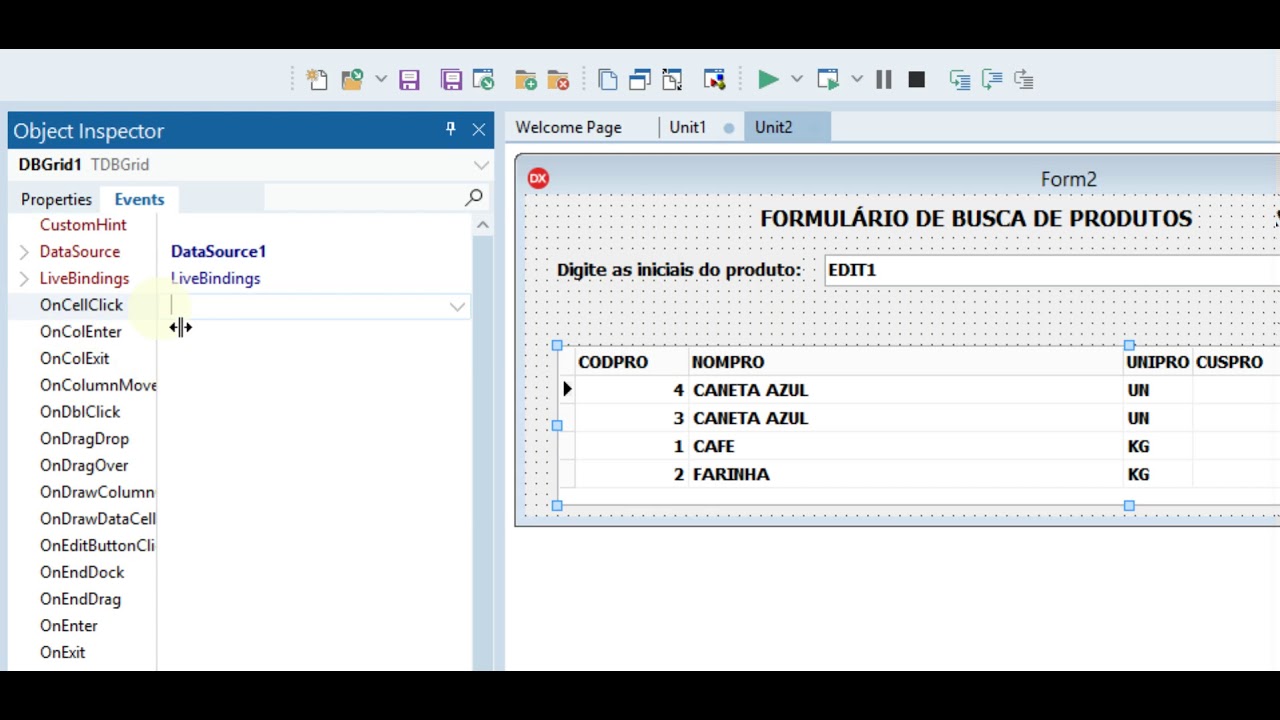Image resolution: width=1280 pixels, height=720 pixels.
Task: Select the OnExit event
Action: pos(62,653)
